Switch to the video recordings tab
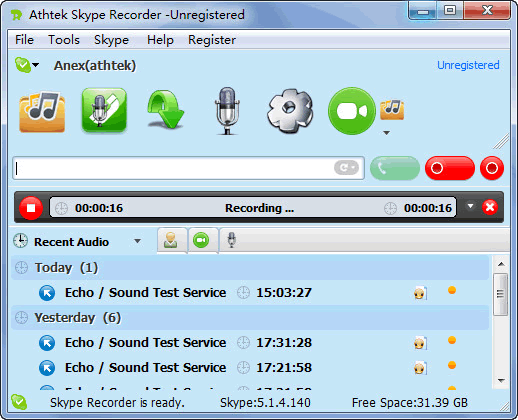This screenshot has width=518, height=420. point(201,240)
